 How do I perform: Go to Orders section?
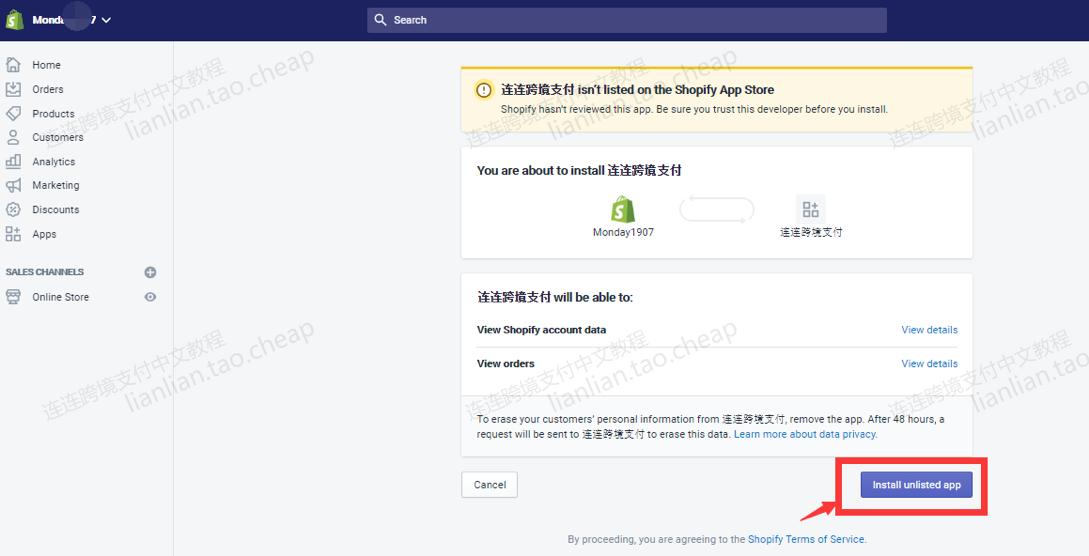(x=47, y=90)
